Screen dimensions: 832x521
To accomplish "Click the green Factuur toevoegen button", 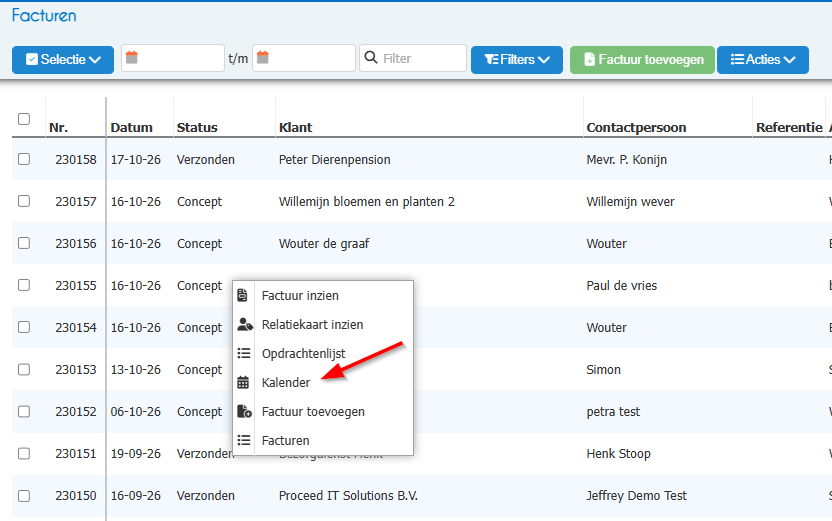I will pyautogui.click(x=642, y=59).
